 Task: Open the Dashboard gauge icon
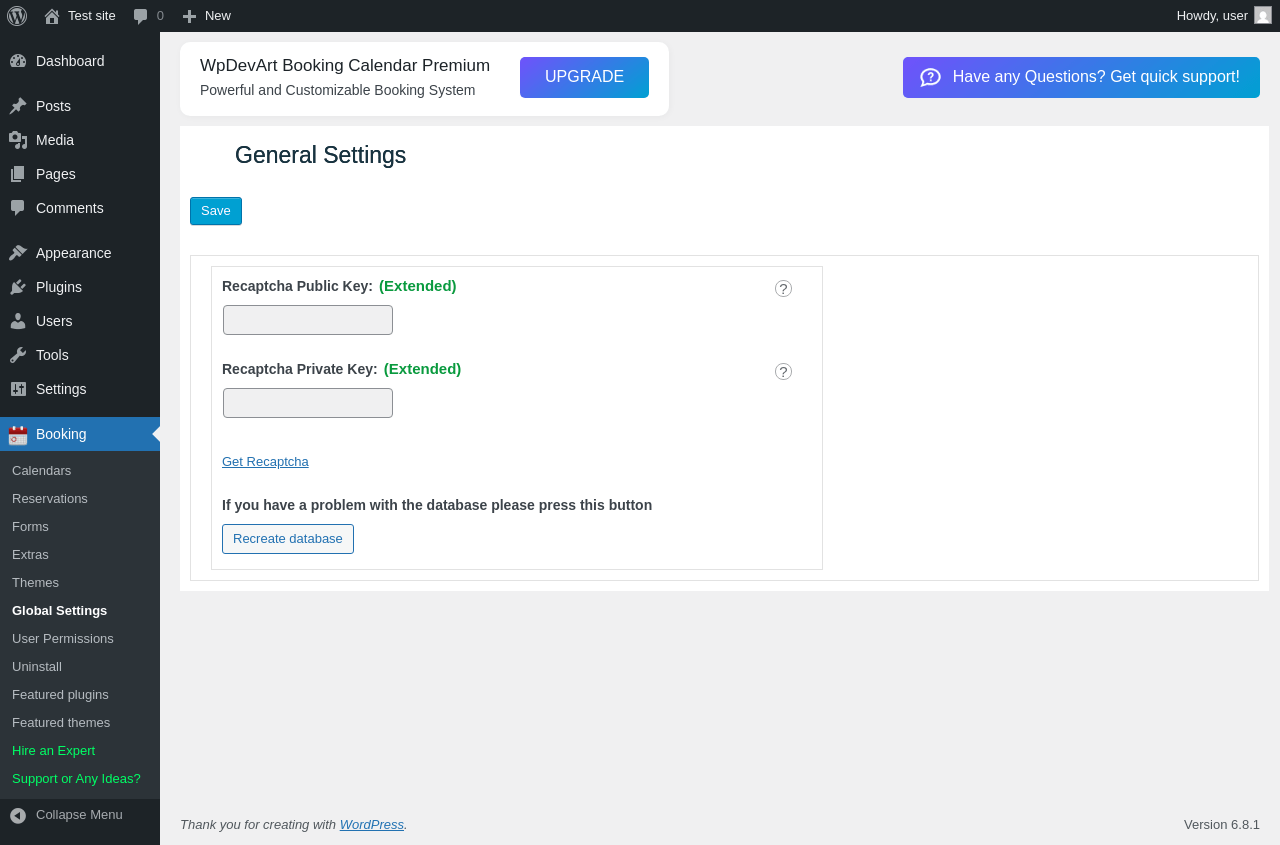click(x=18, y=61)
